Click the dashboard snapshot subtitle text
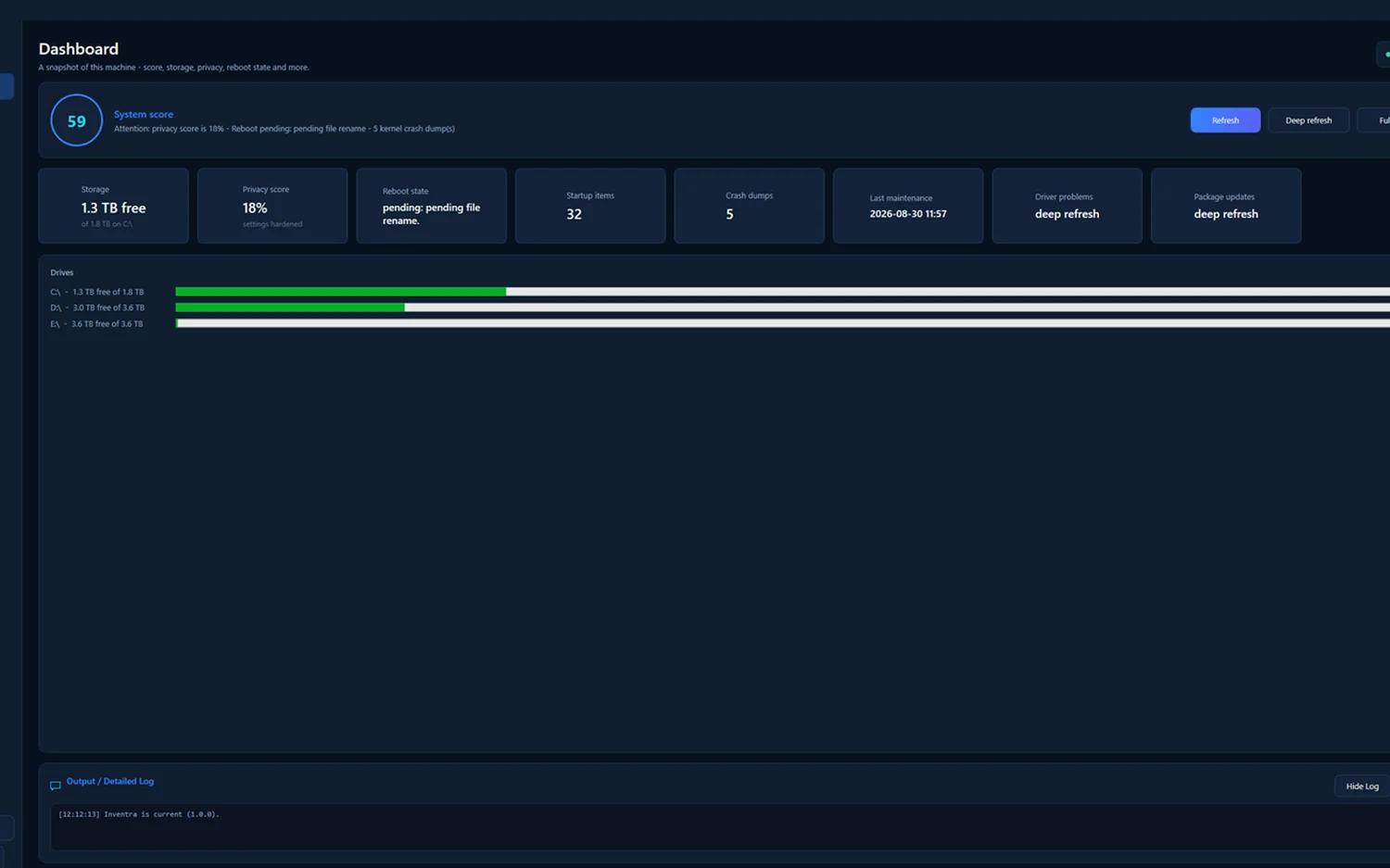 tap(174, 68)
